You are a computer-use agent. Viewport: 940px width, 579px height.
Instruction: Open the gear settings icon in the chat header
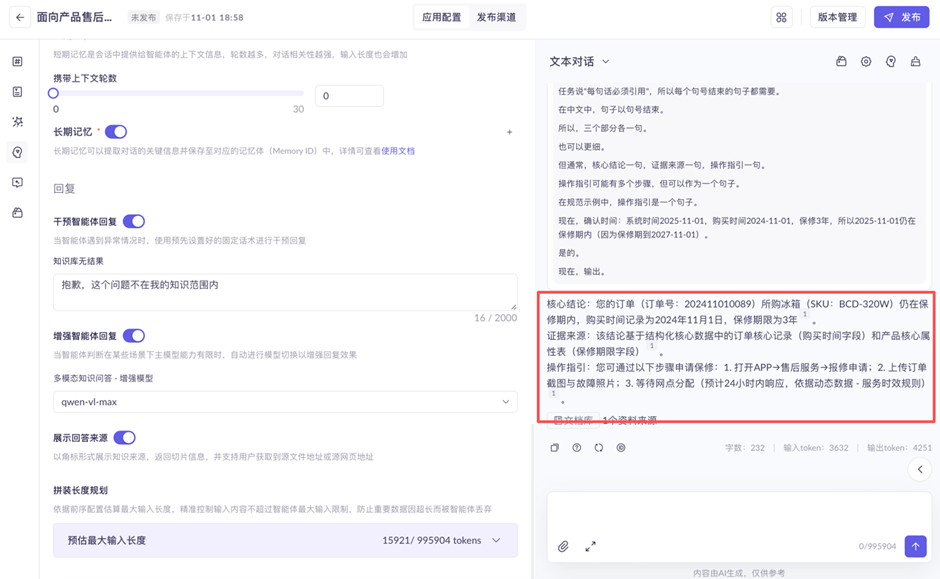(x=866, y=61)
